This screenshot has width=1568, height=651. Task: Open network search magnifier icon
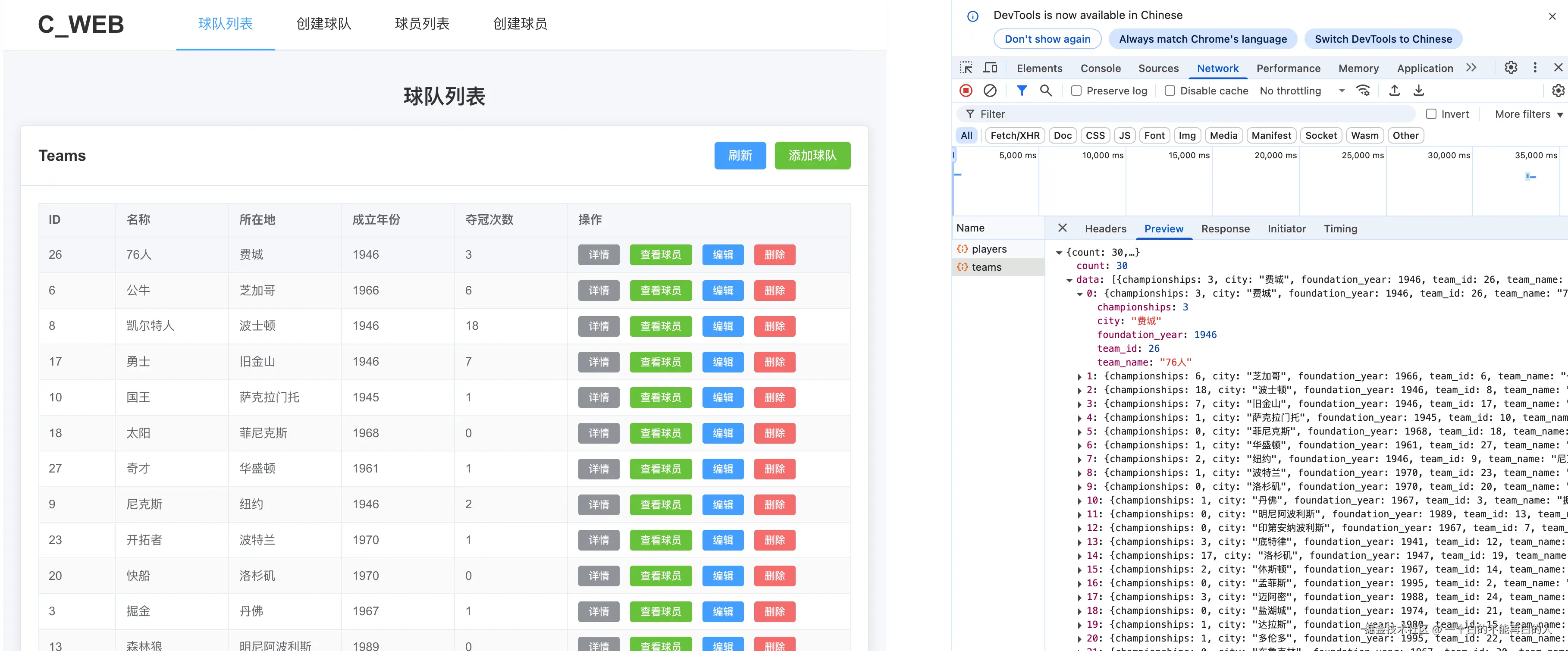(1046, 91)
